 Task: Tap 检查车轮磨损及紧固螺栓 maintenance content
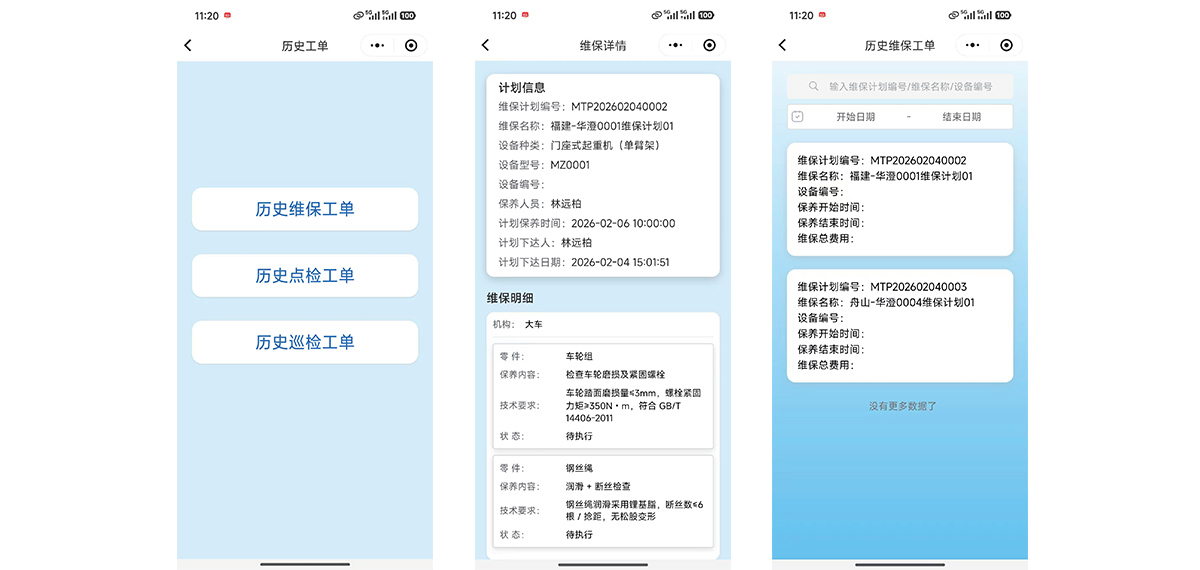click(x=615, y=374)
